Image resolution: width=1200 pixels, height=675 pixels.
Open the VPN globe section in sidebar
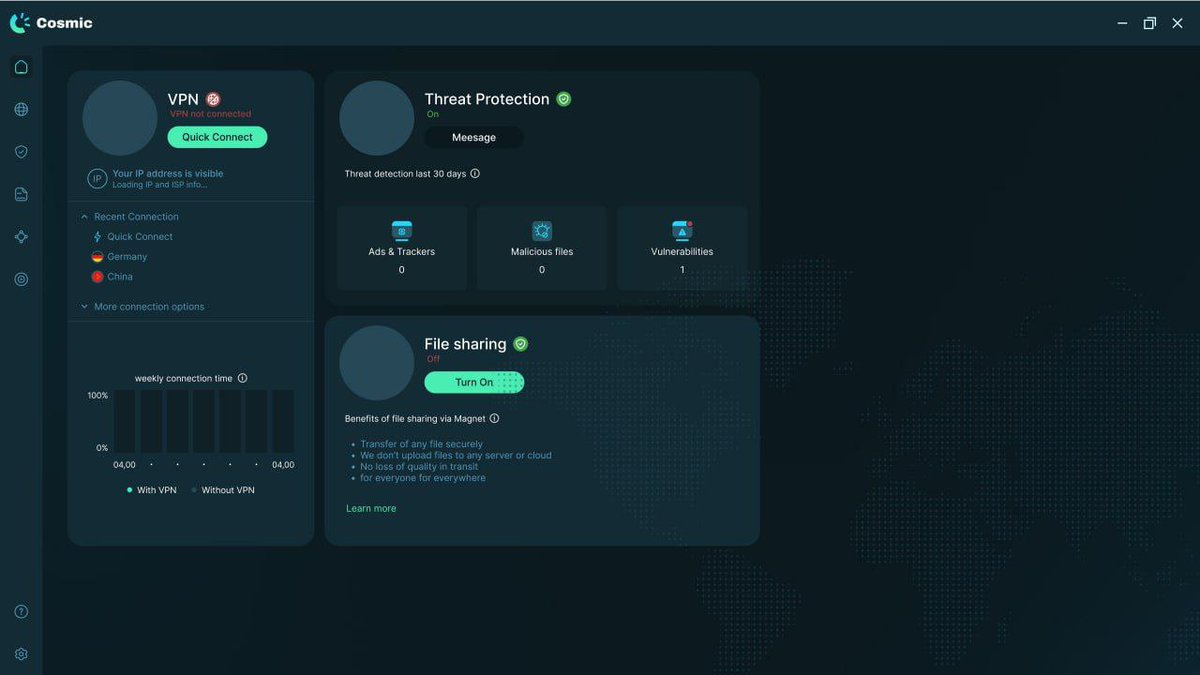pyautogui.click(x=20, y=109)
